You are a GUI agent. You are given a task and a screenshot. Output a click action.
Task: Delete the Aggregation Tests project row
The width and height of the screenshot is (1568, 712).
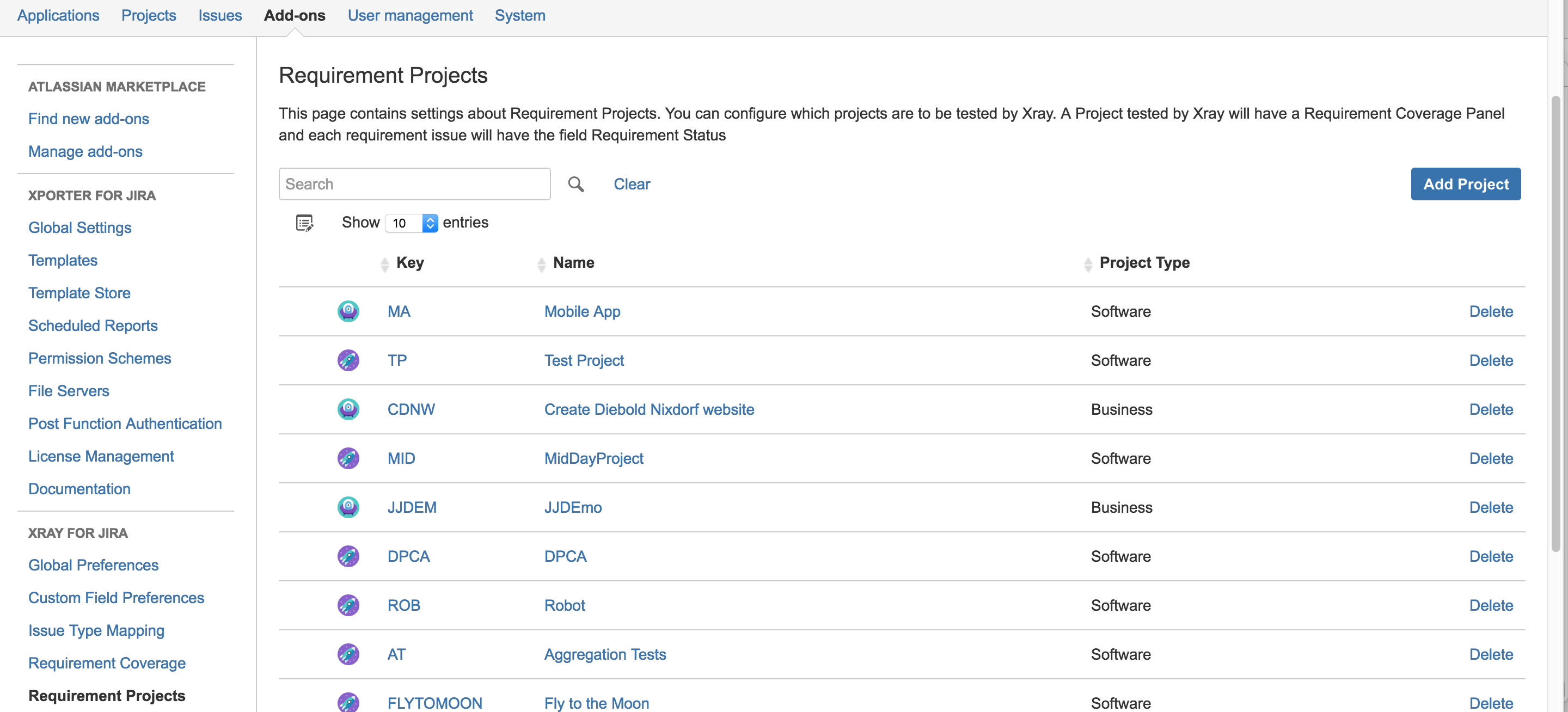tap(1491, 654)
